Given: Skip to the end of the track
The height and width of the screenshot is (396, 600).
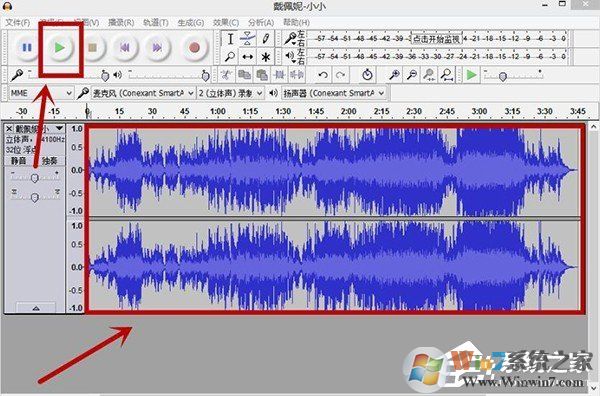Looking at the screenshot, I should coord(157,47).
